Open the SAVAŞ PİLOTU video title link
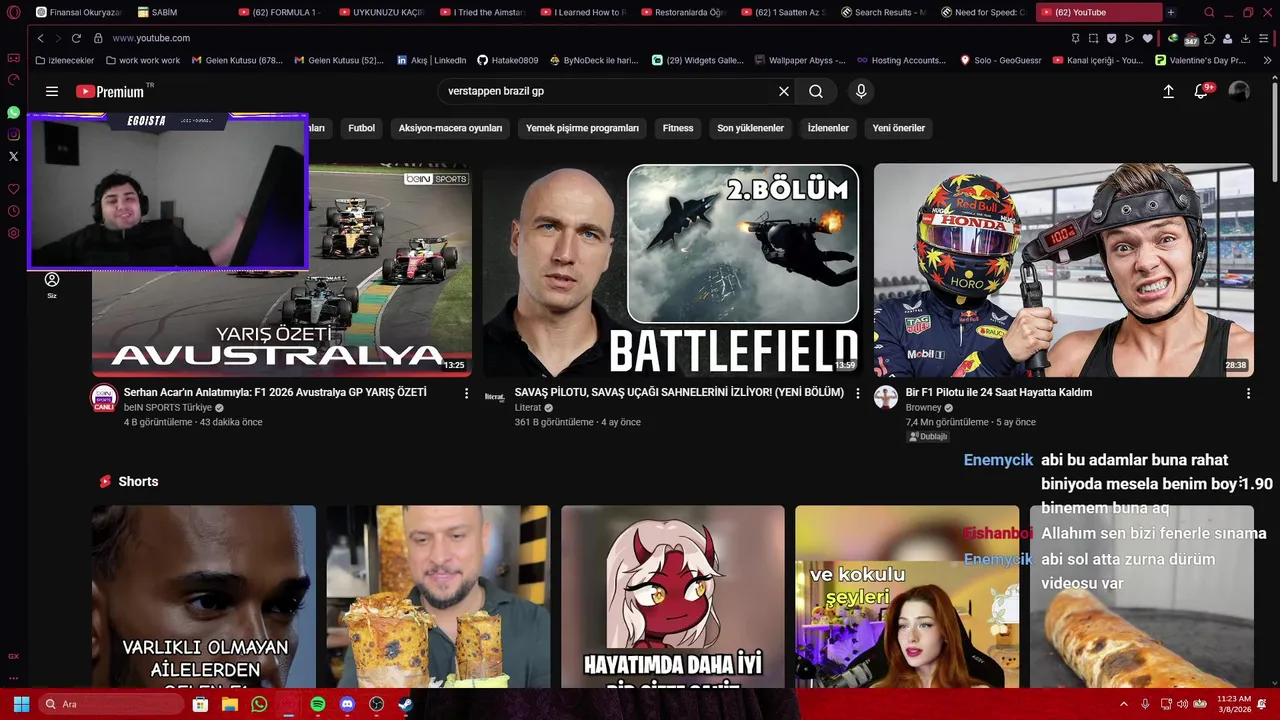 coord(679,393)
